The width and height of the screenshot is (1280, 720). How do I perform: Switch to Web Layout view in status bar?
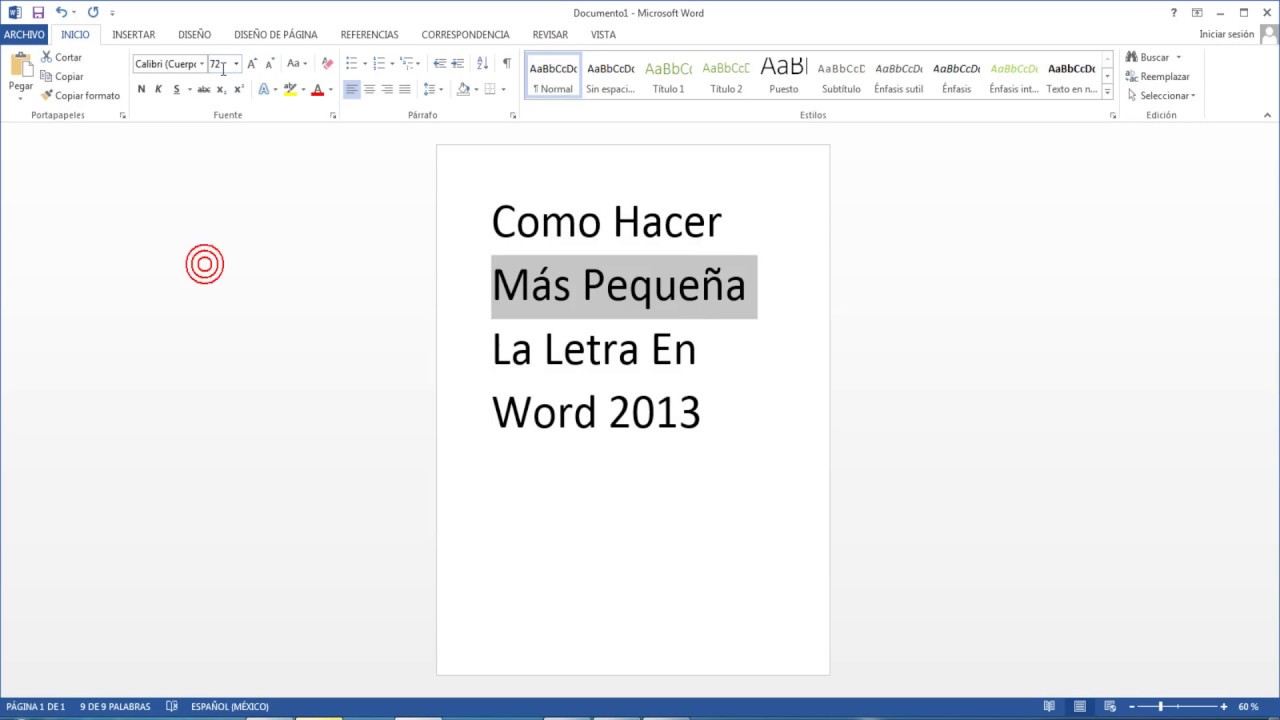pyautogui.click(x=1110, y=707)
